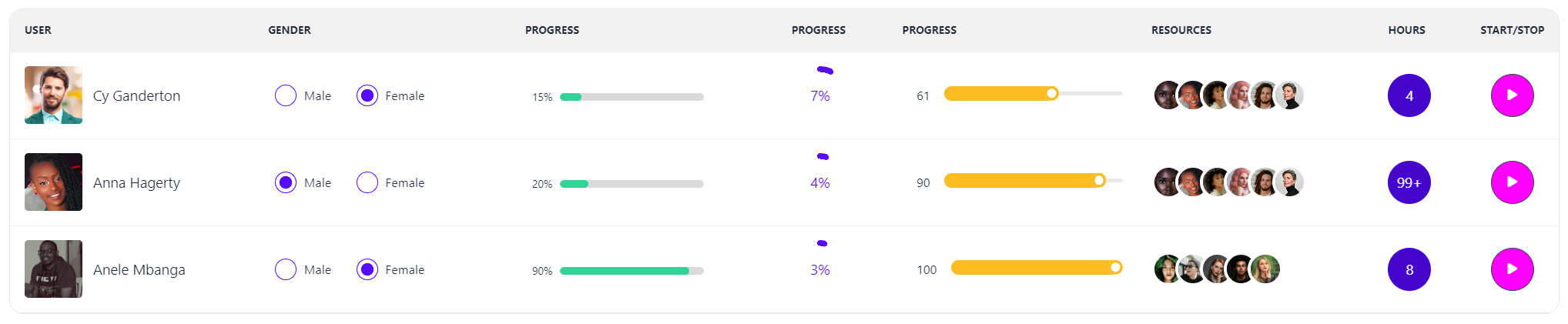Click the USER column header
Image resolution: width=1568 pixels, height=324 pixels.
point(38,30)
